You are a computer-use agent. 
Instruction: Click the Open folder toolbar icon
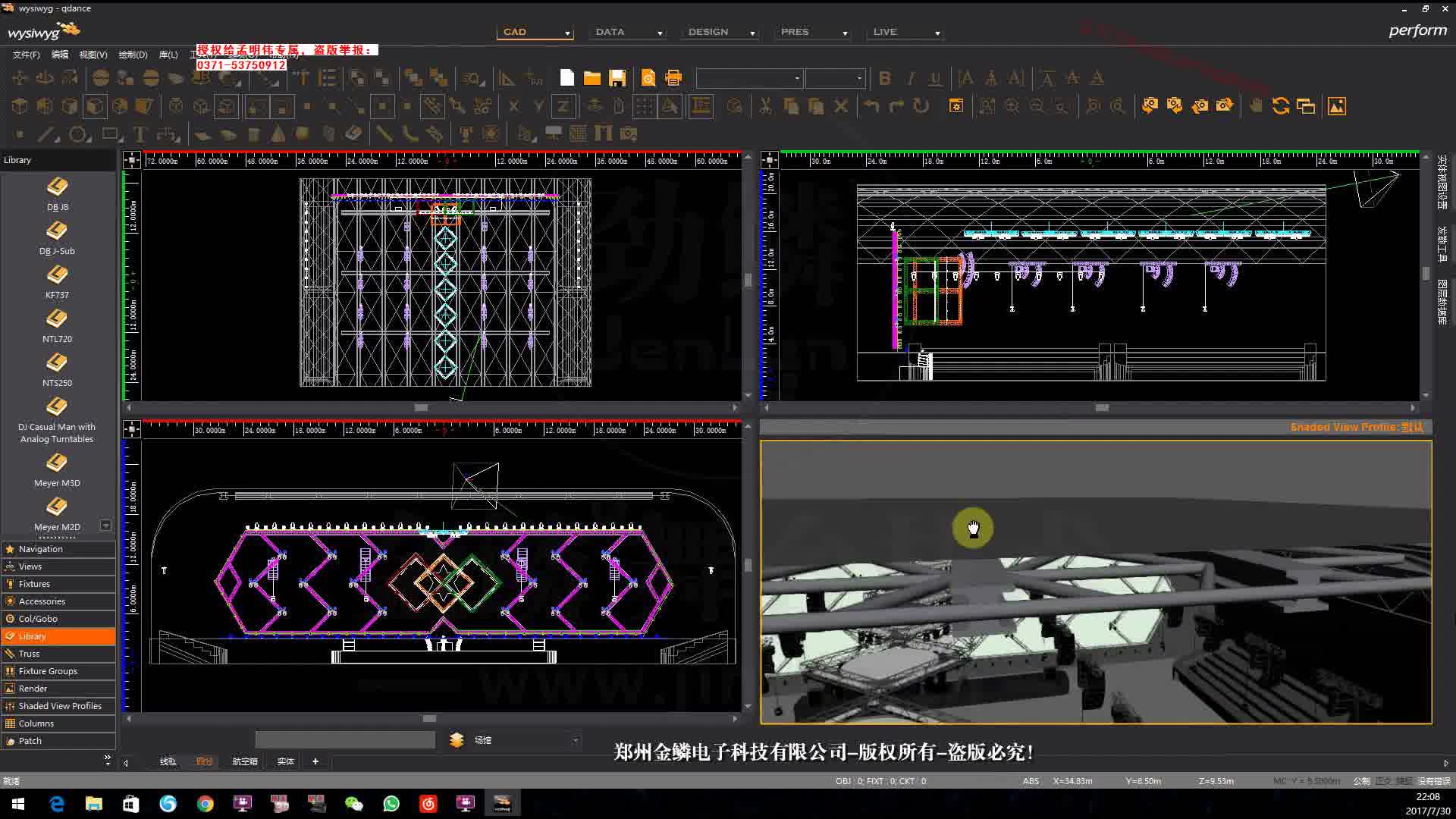pyautogui.click(x=592, y=78)
